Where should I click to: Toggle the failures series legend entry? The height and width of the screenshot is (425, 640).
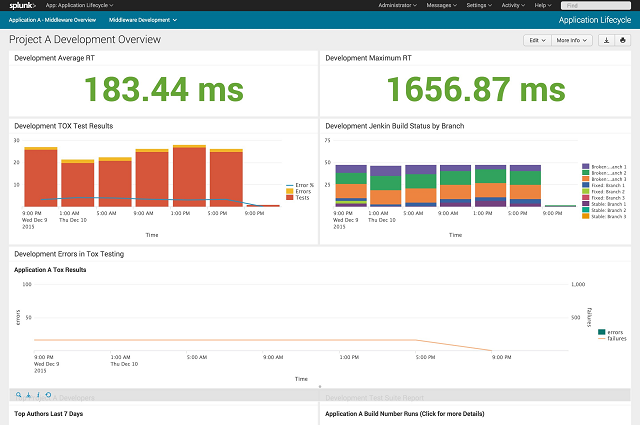pos(612,338)
